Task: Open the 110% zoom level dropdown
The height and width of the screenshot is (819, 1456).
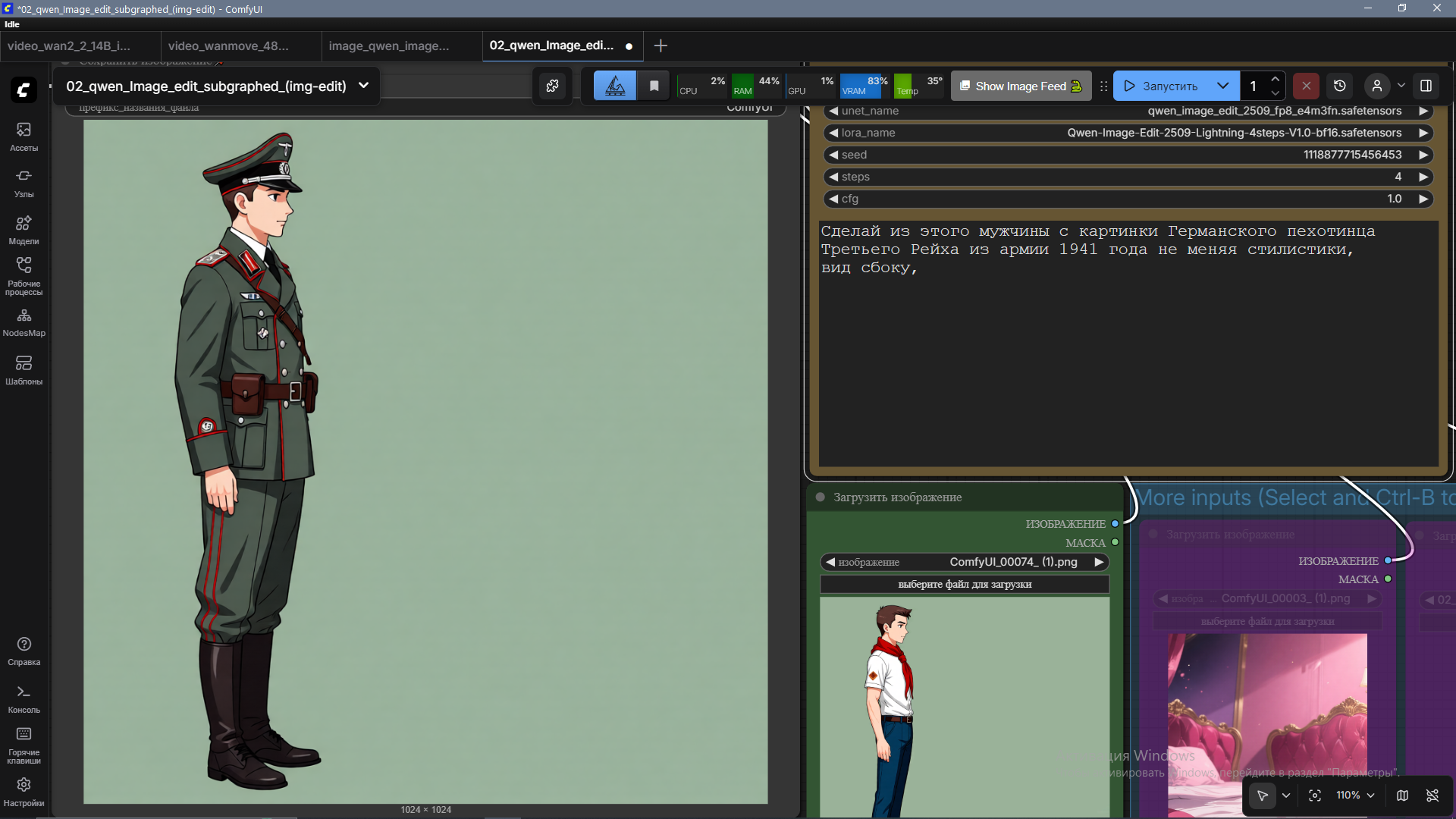Action: click(x=1355, y=795)
